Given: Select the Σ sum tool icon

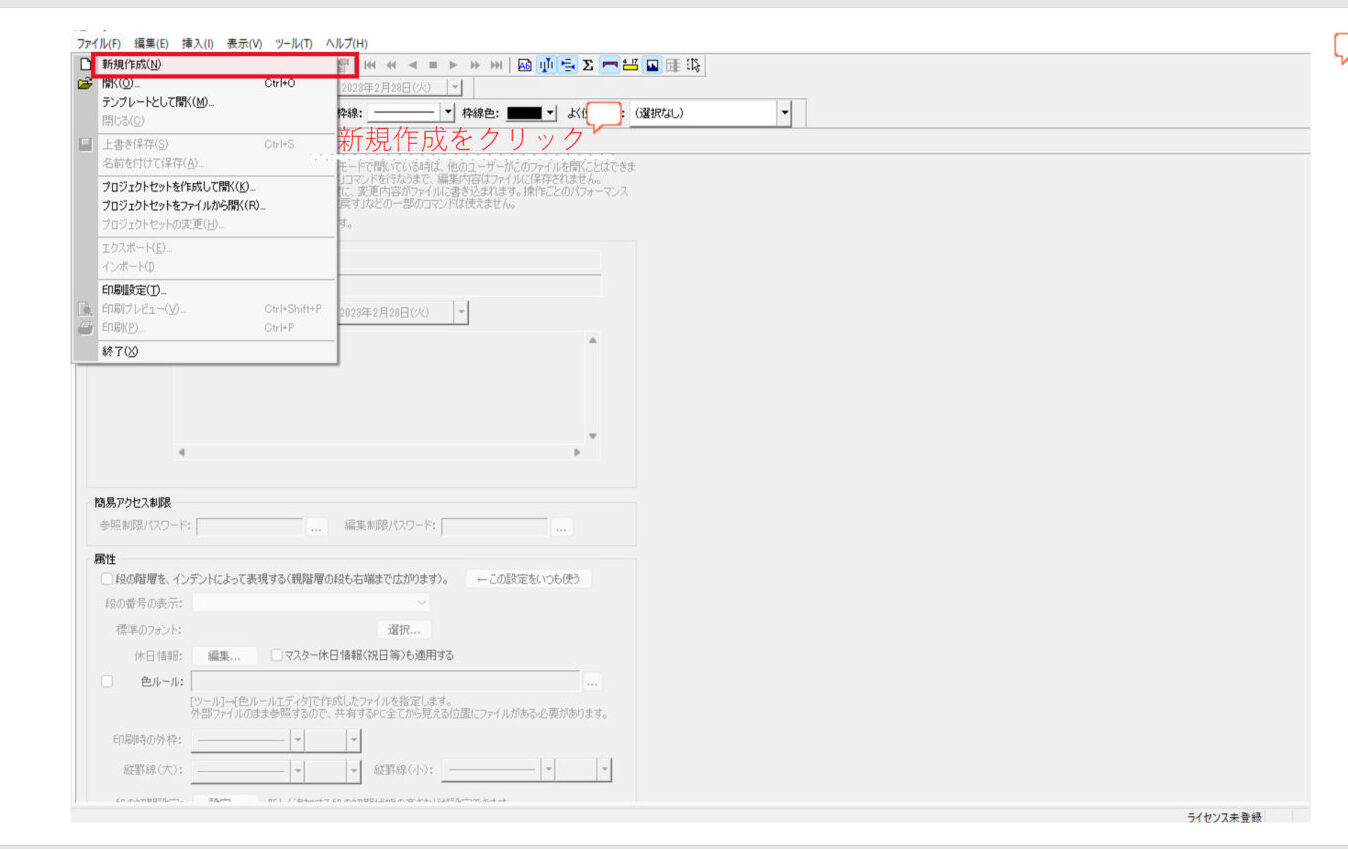Looking at the screenshot, I should 588,66.
